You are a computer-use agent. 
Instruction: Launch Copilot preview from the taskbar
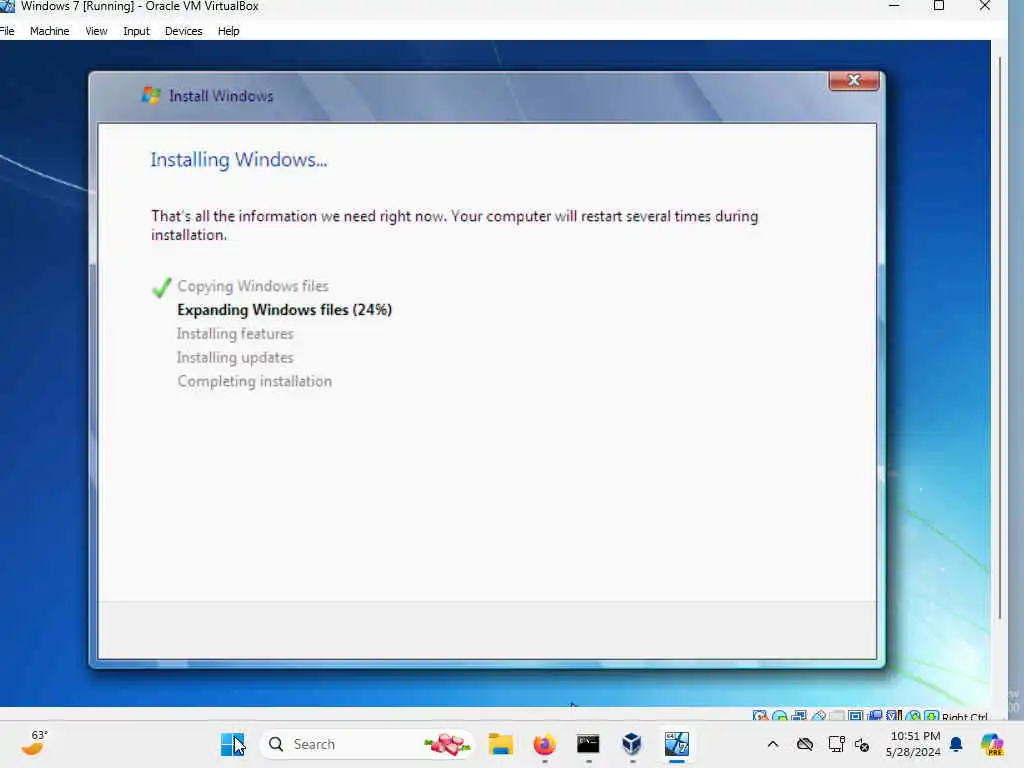992,744
